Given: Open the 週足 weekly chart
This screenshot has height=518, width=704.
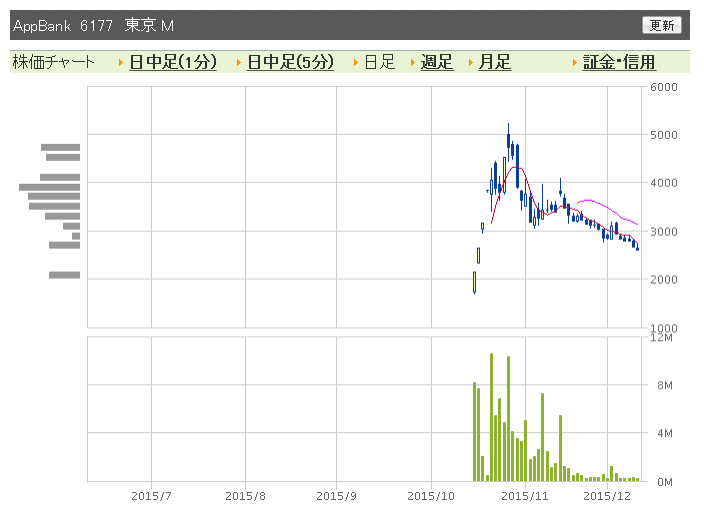Looking at the screenshot, I should [x=437, y=62].
